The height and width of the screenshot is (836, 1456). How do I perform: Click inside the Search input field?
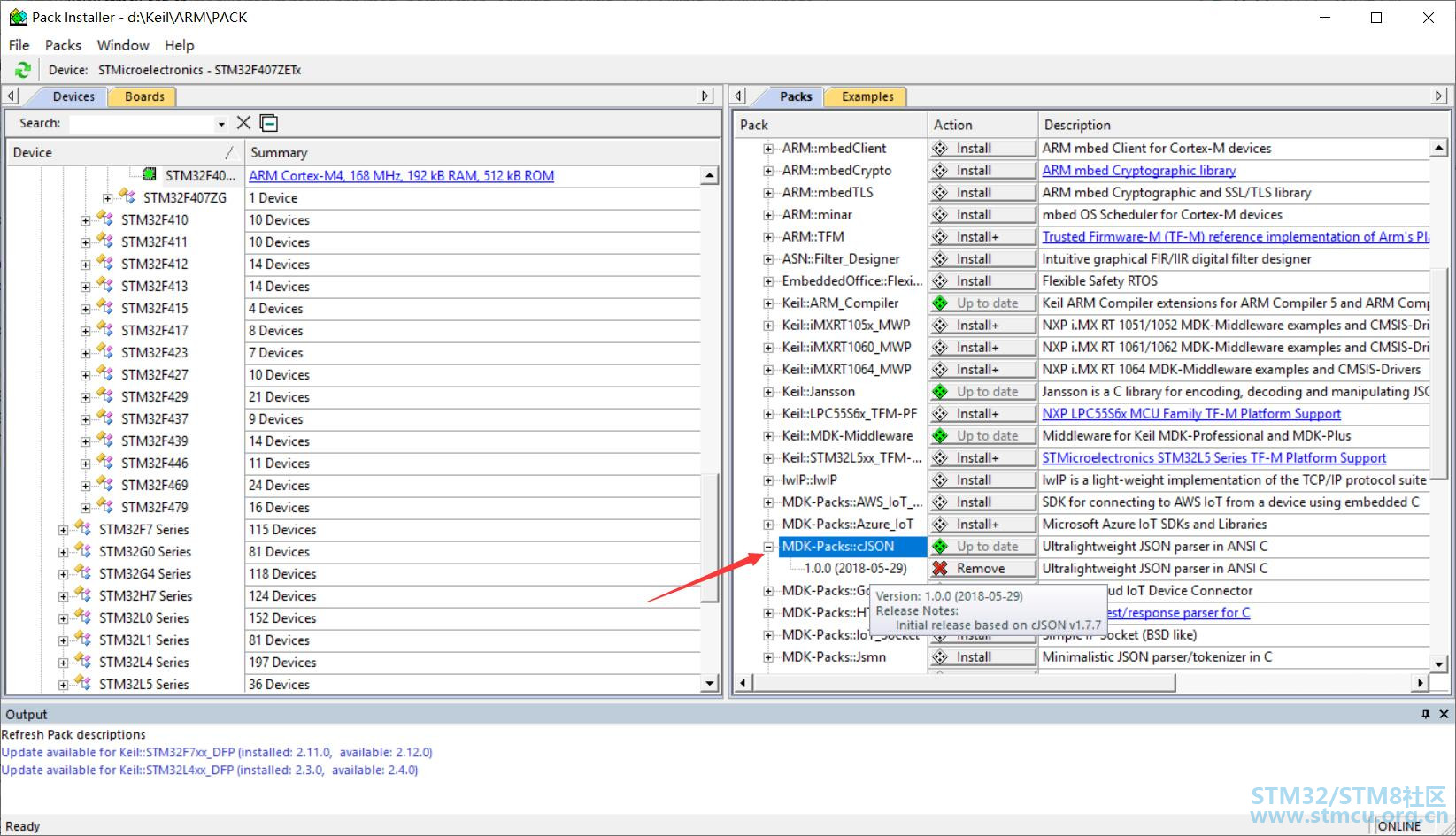click(142, 124)
